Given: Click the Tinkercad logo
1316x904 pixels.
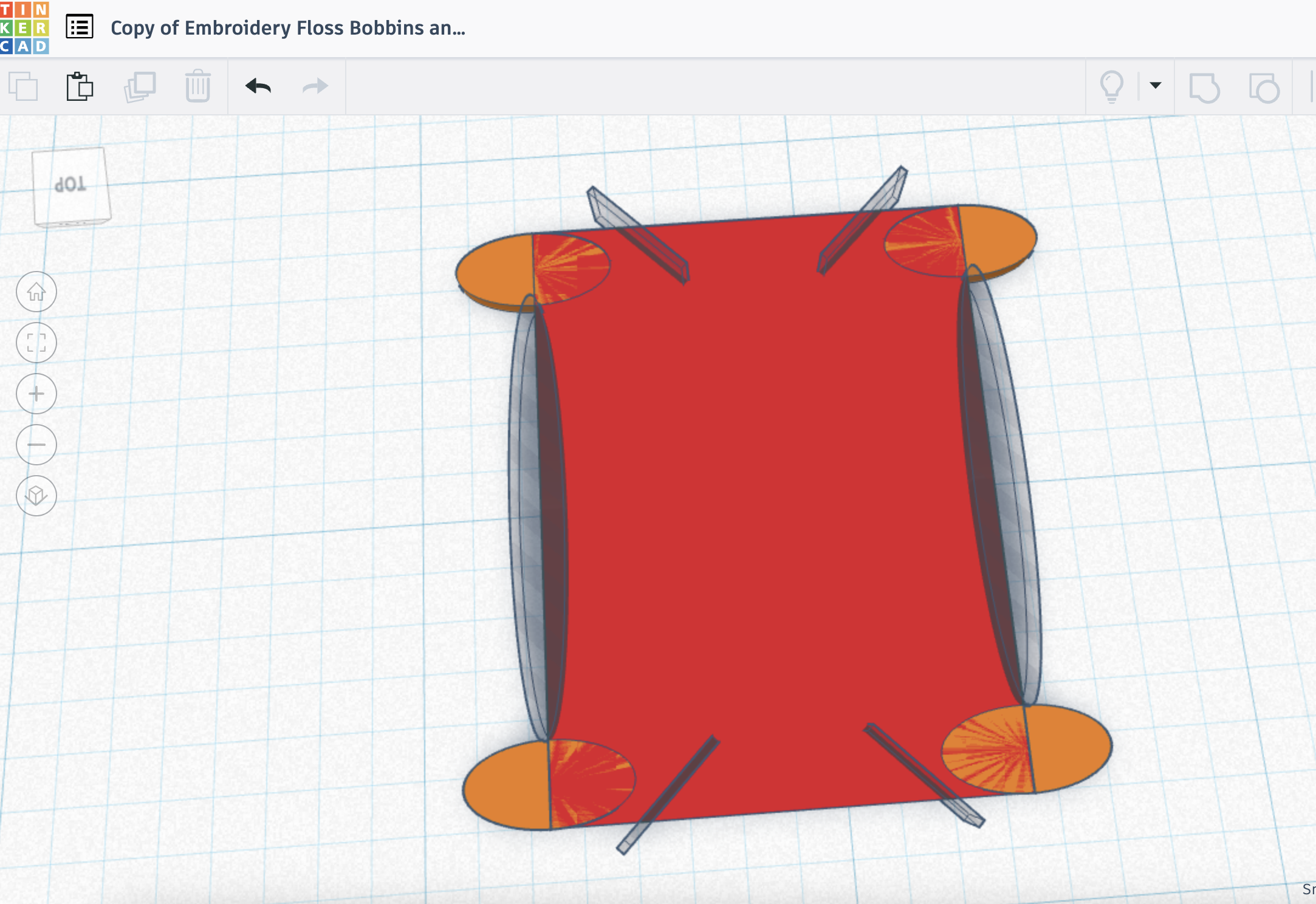Looking at the screenshot, I should click(24, 27).
